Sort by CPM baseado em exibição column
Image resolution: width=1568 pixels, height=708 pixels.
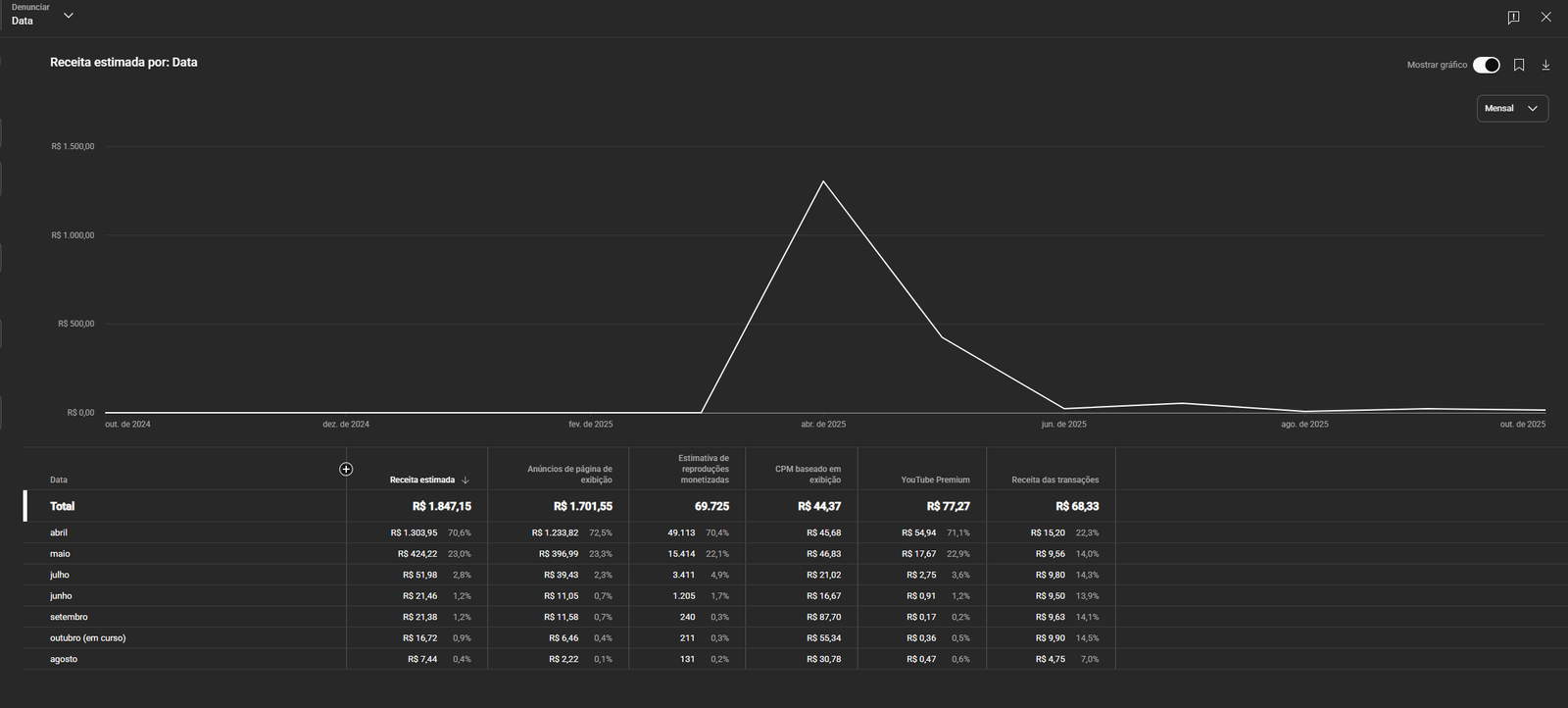coord(808,475)
